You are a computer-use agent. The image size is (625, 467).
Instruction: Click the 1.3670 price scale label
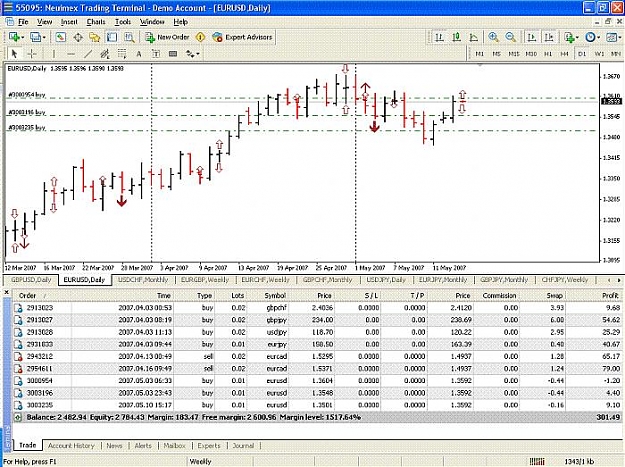611,76
